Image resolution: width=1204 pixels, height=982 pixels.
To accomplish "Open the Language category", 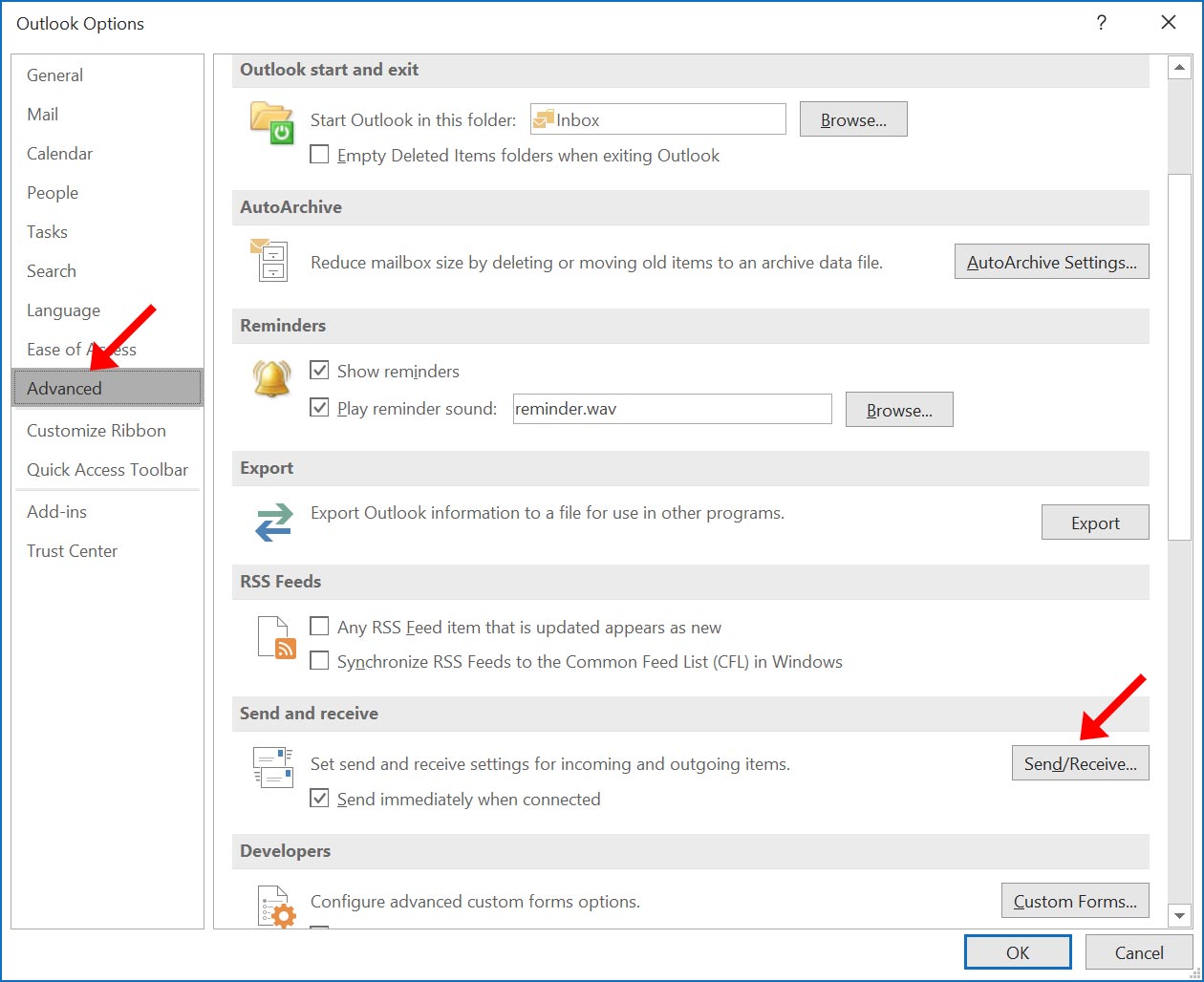I will pyautogui.click(x=107, y=310).
